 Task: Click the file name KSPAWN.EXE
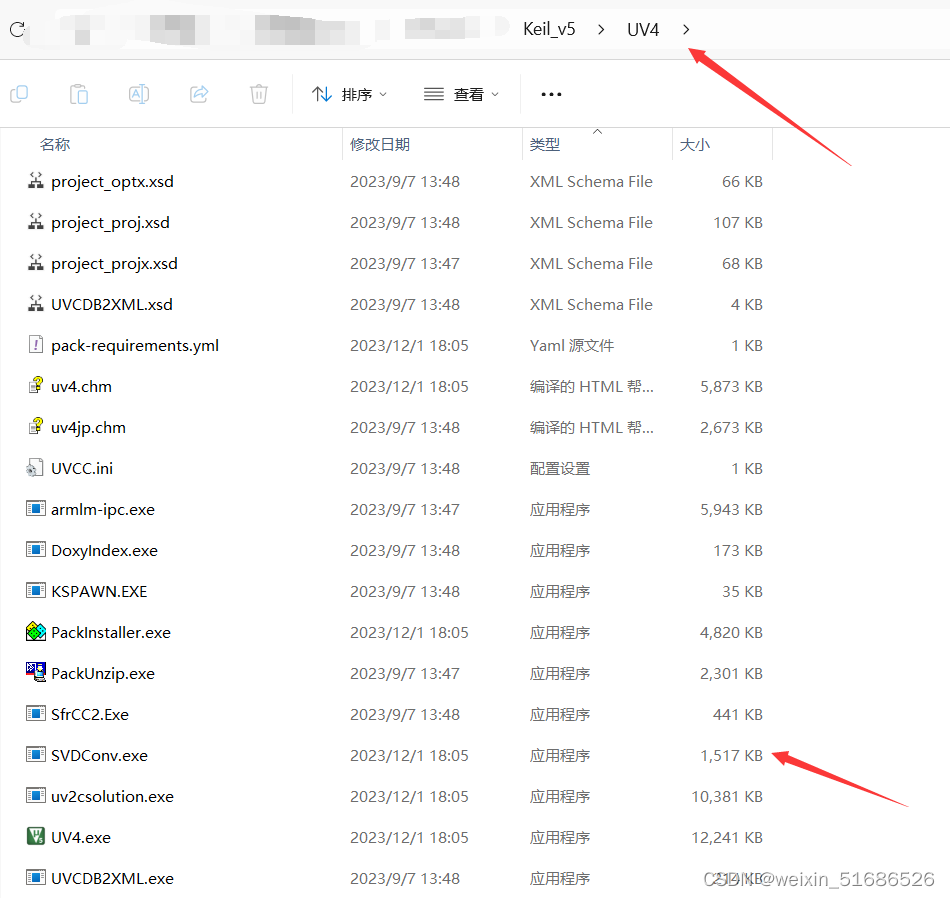pyautogui.click(x=99, y=591)
